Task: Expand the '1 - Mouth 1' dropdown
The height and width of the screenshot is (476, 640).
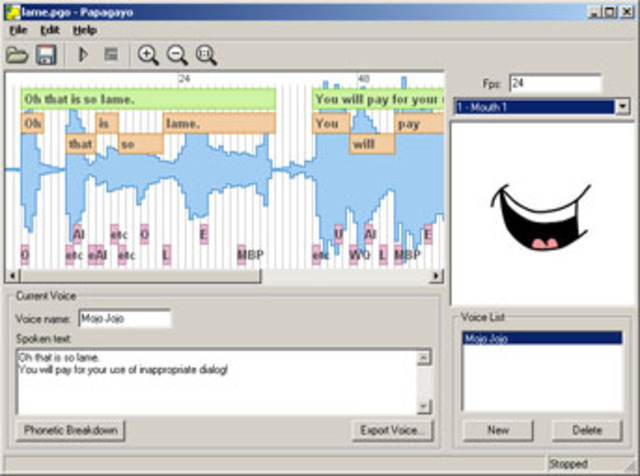Action: click(622, 107)
